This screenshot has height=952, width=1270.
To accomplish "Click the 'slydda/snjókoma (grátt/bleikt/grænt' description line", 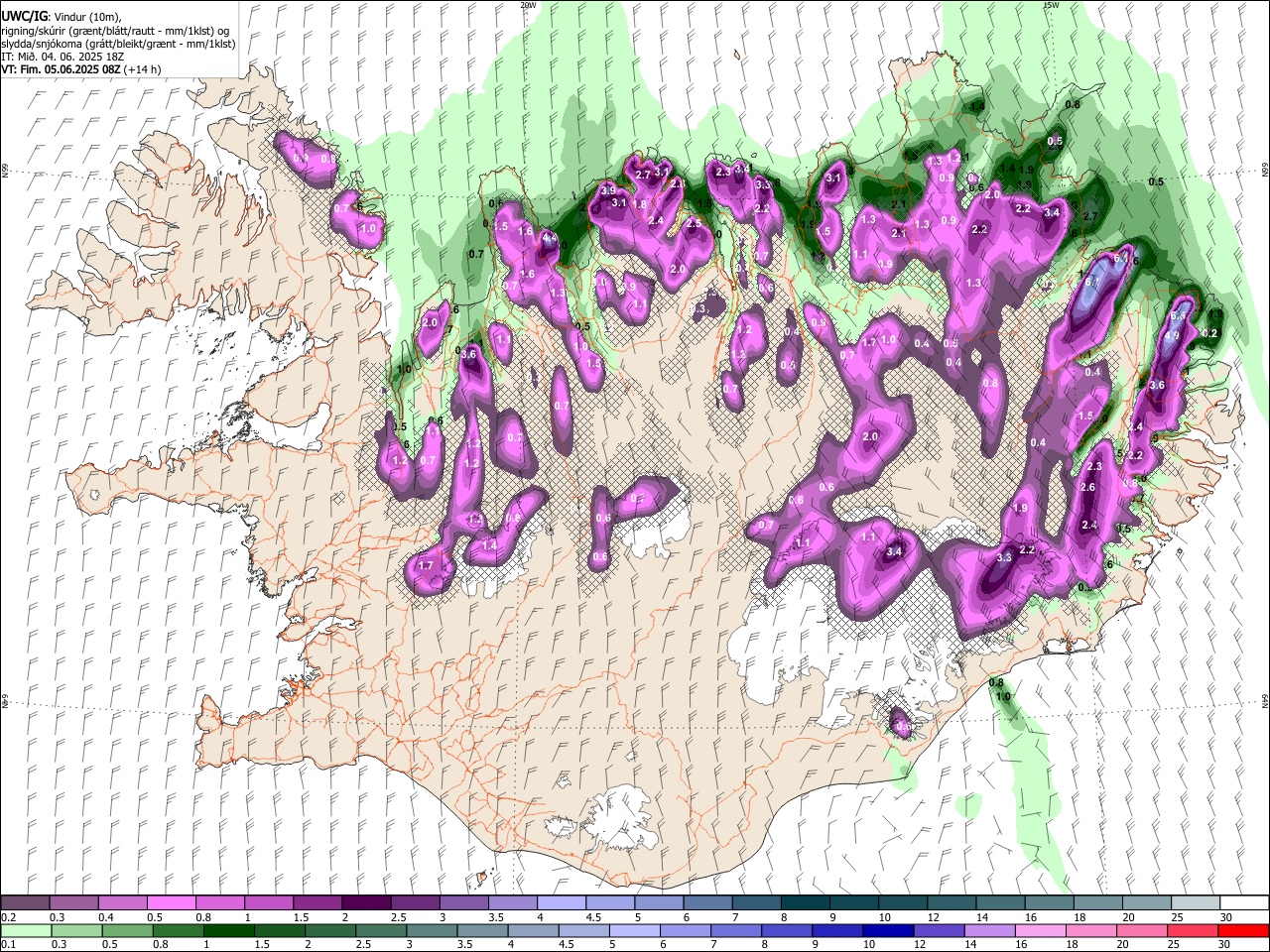I will coord(118,44).
